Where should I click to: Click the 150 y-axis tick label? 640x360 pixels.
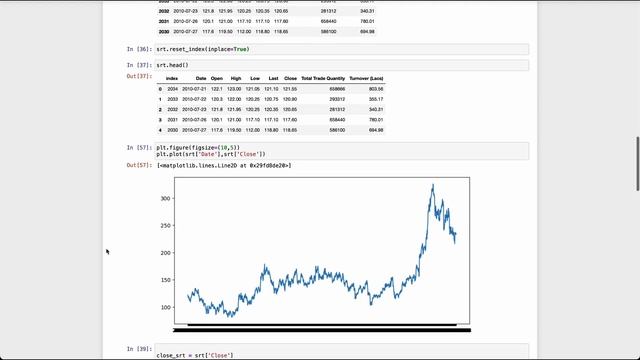(x=165, y=280)
